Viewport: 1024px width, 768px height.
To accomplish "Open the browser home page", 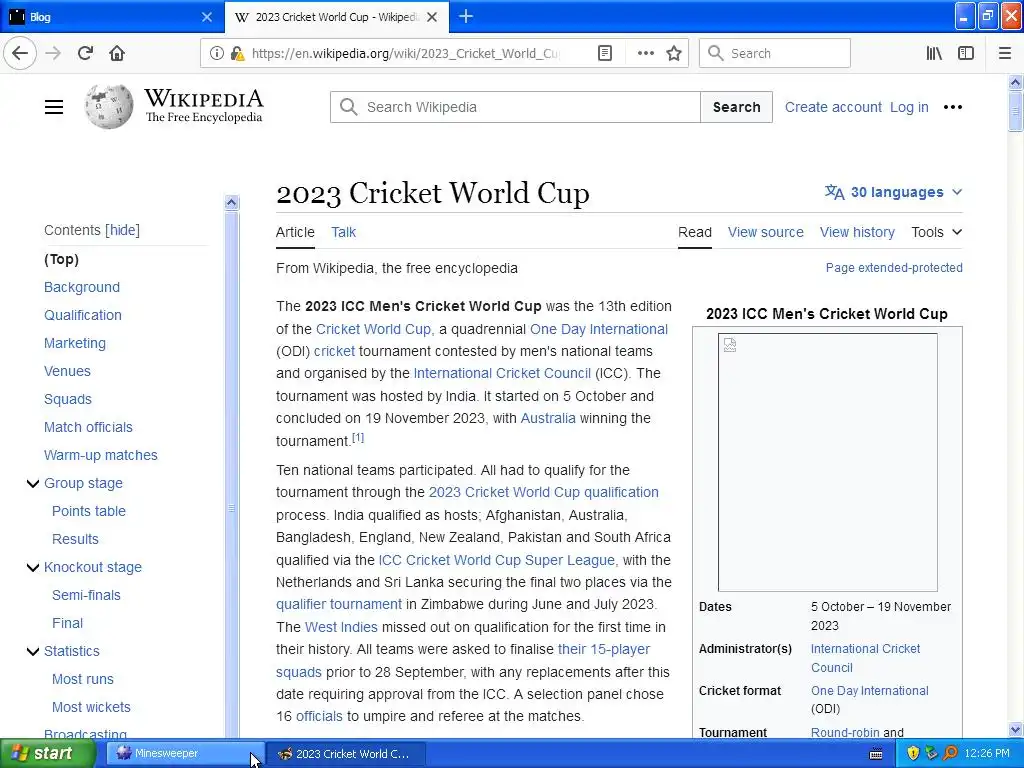I will pyautogui.click(x=117, y=54).
